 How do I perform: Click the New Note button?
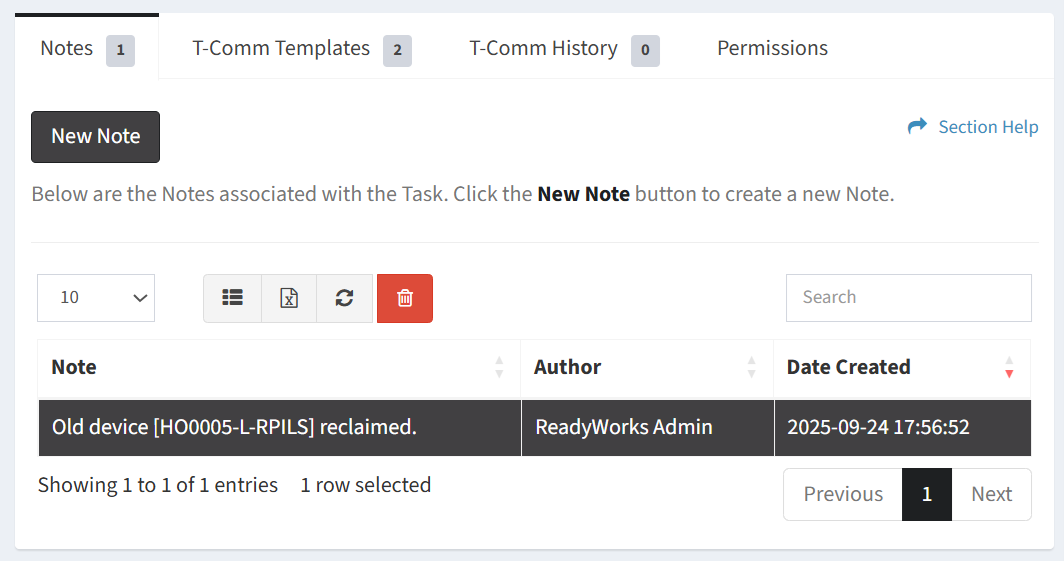point(96,137)
